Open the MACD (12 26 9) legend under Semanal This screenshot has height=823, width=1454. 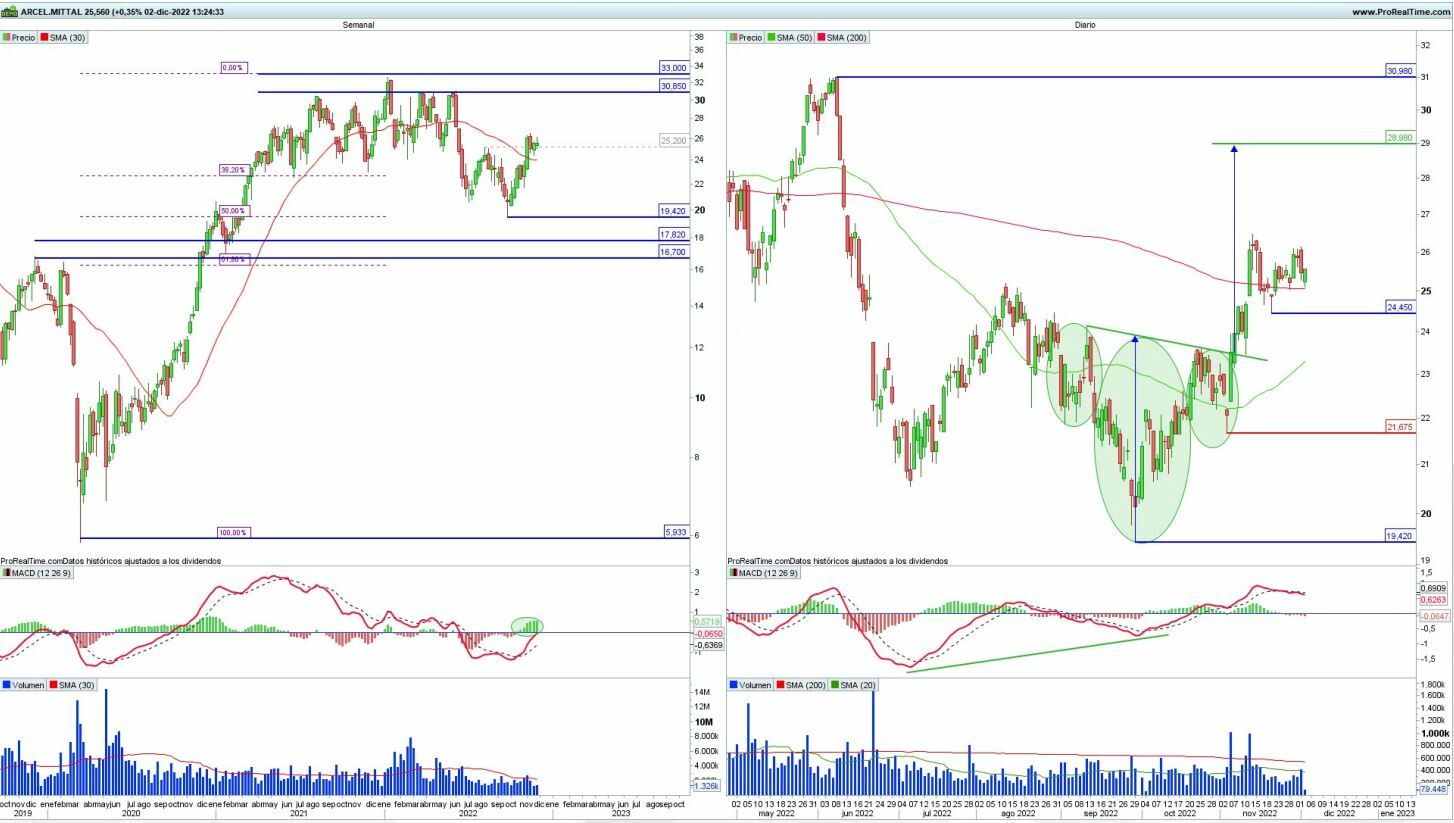coord(35,573)
